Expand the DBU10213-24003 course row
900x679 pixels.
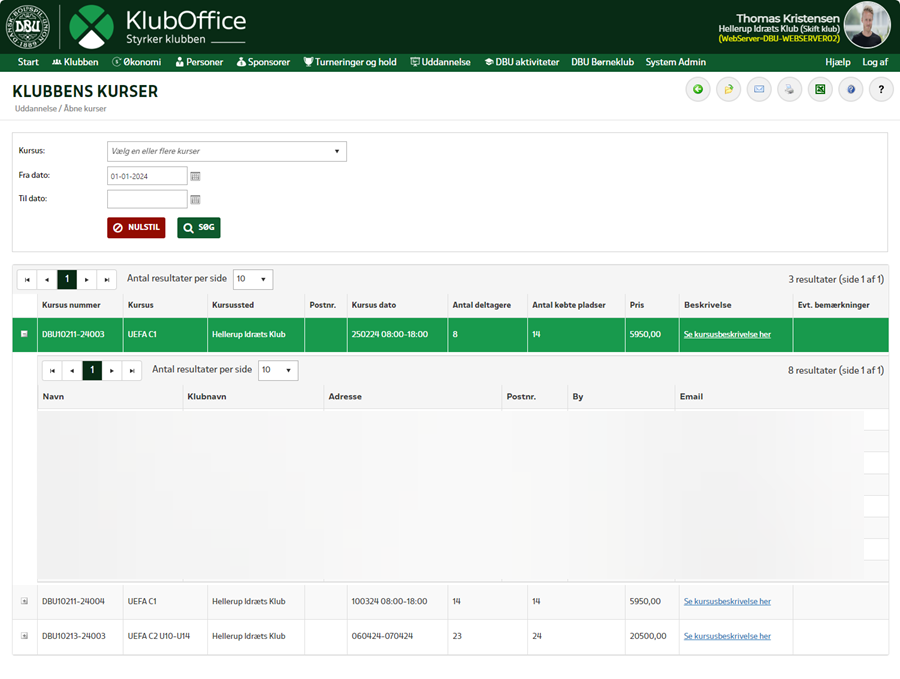[24, 635]
